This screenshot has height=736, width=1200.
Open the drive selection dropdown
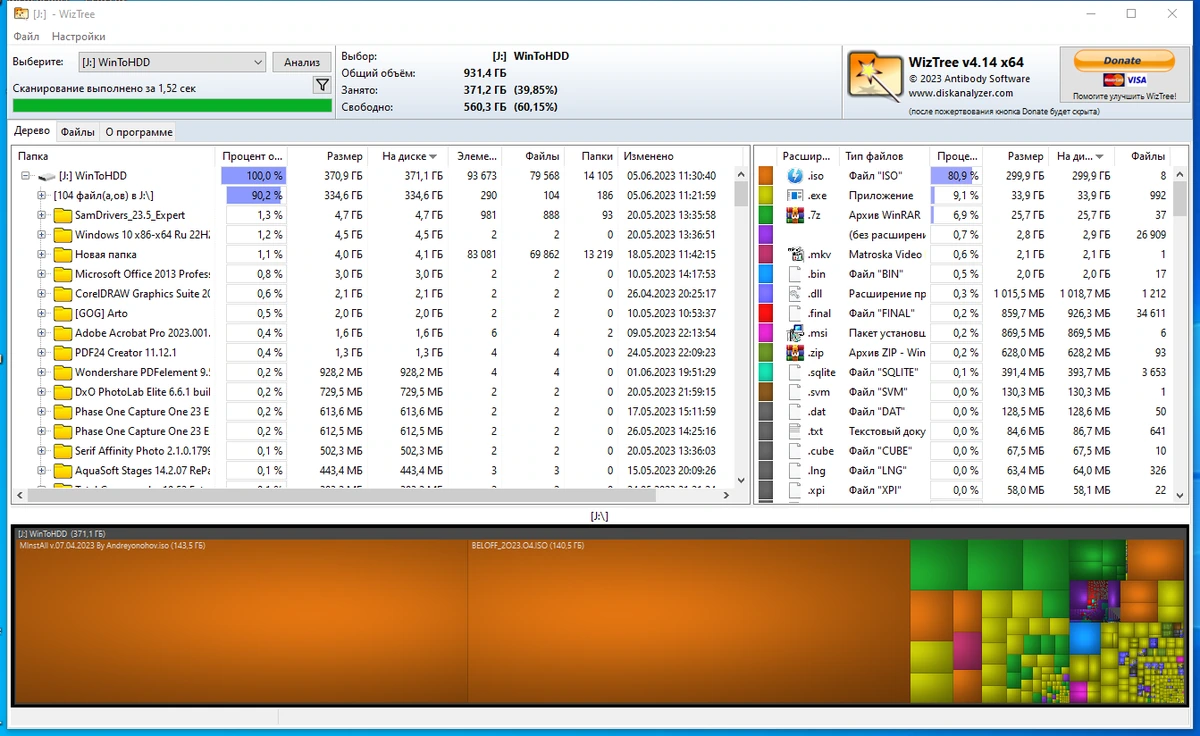point(172,62)
